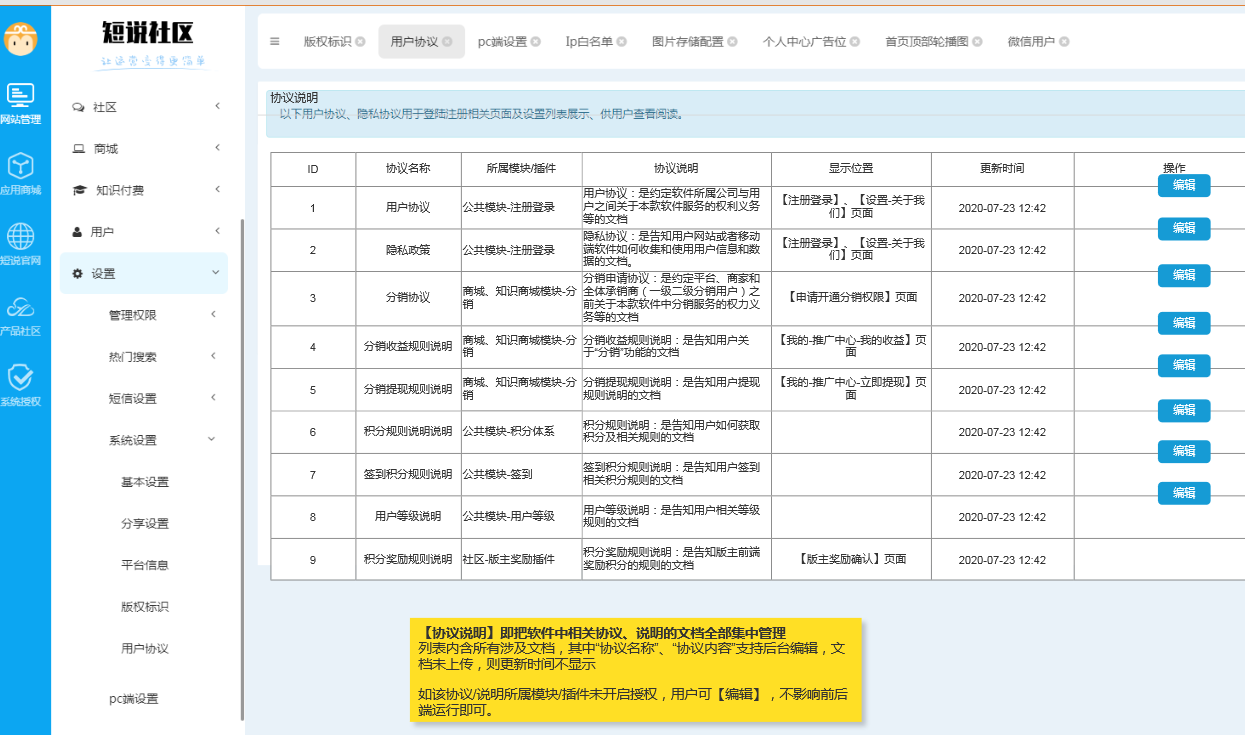Image resolution: width=1245 pixels, height=735 pixels.
Task: Close the 用户协议 tab
Action: 447,42
